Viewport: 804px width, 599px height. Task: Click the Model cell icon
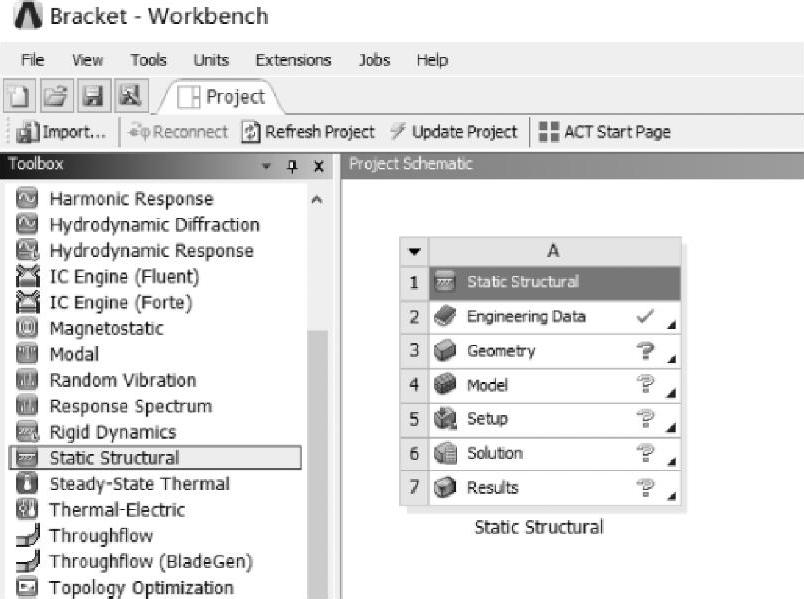coord(445,385)
